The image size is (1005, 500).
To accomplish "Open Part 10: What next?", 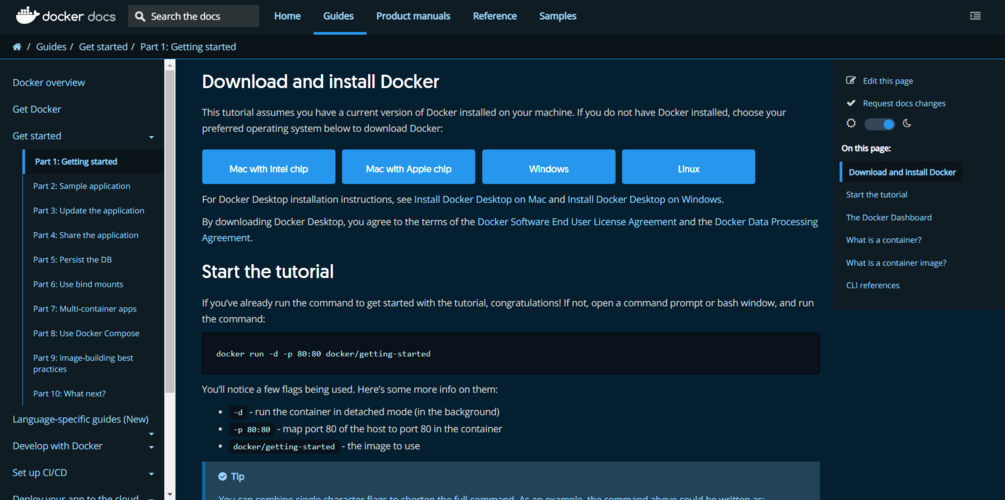I will tap(70, 394).
